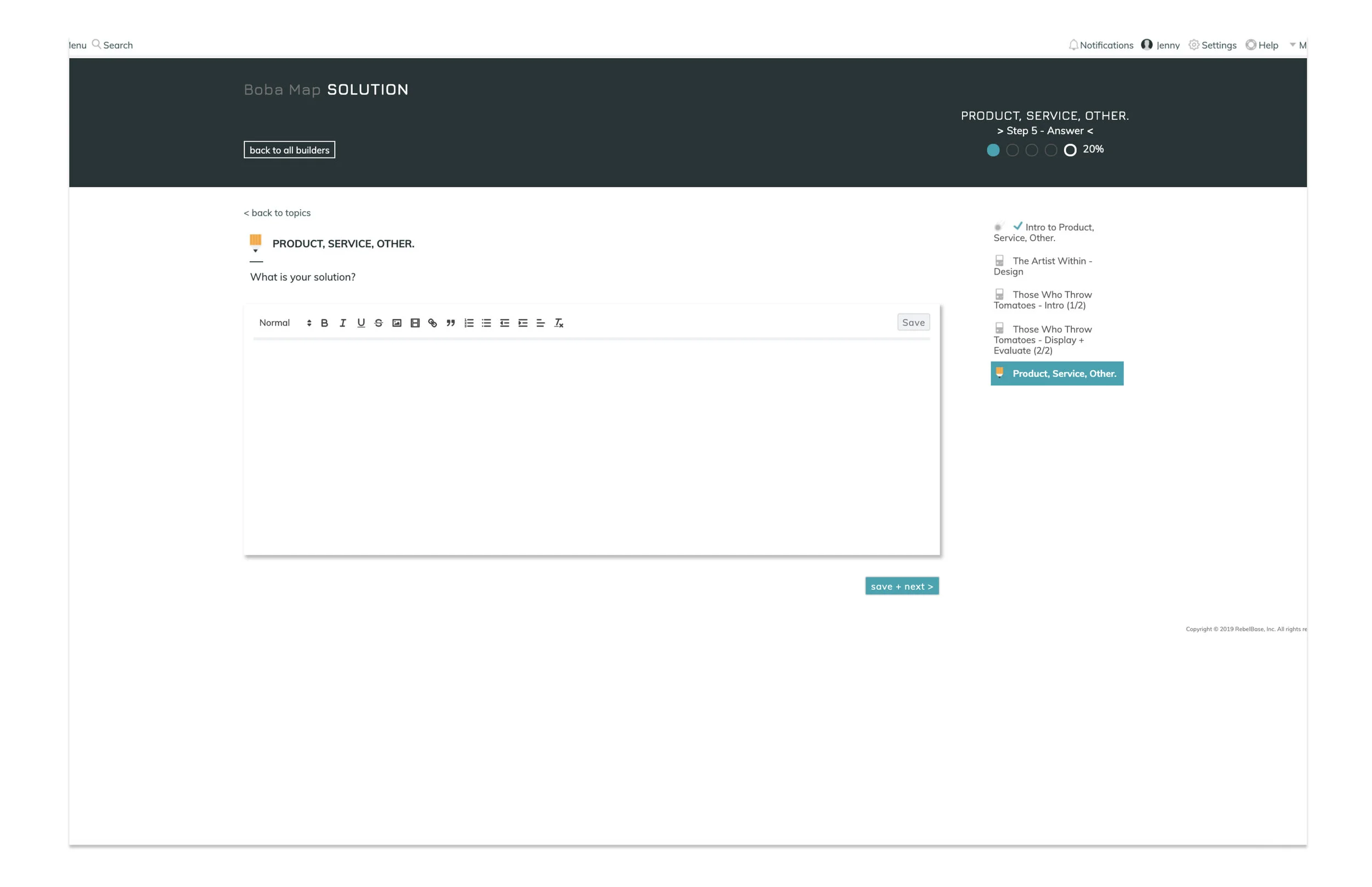Click the save + next button
This screenshot has height=887, width=1372.
[x=902, y=586]
